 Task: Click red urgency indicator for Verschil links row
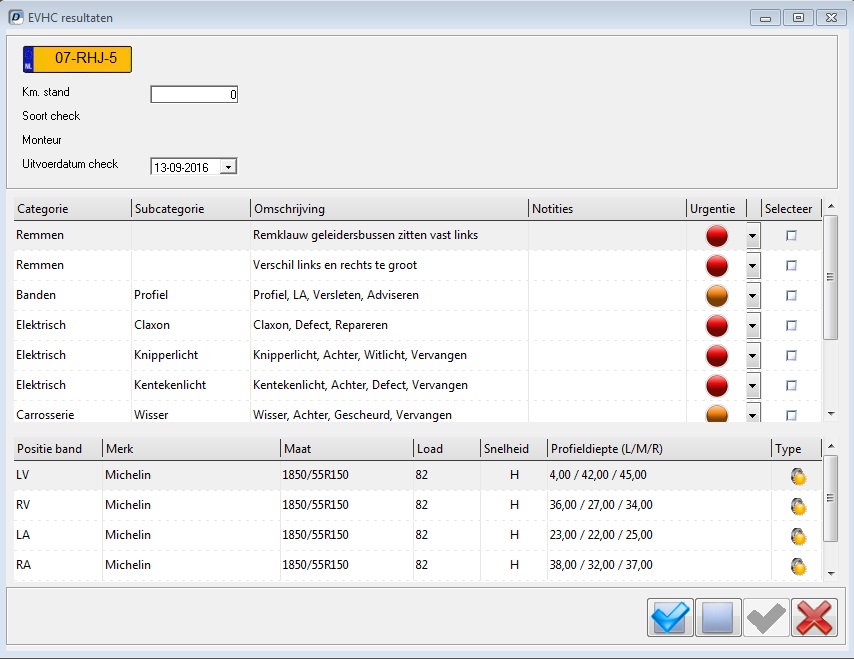click(717, 266)
